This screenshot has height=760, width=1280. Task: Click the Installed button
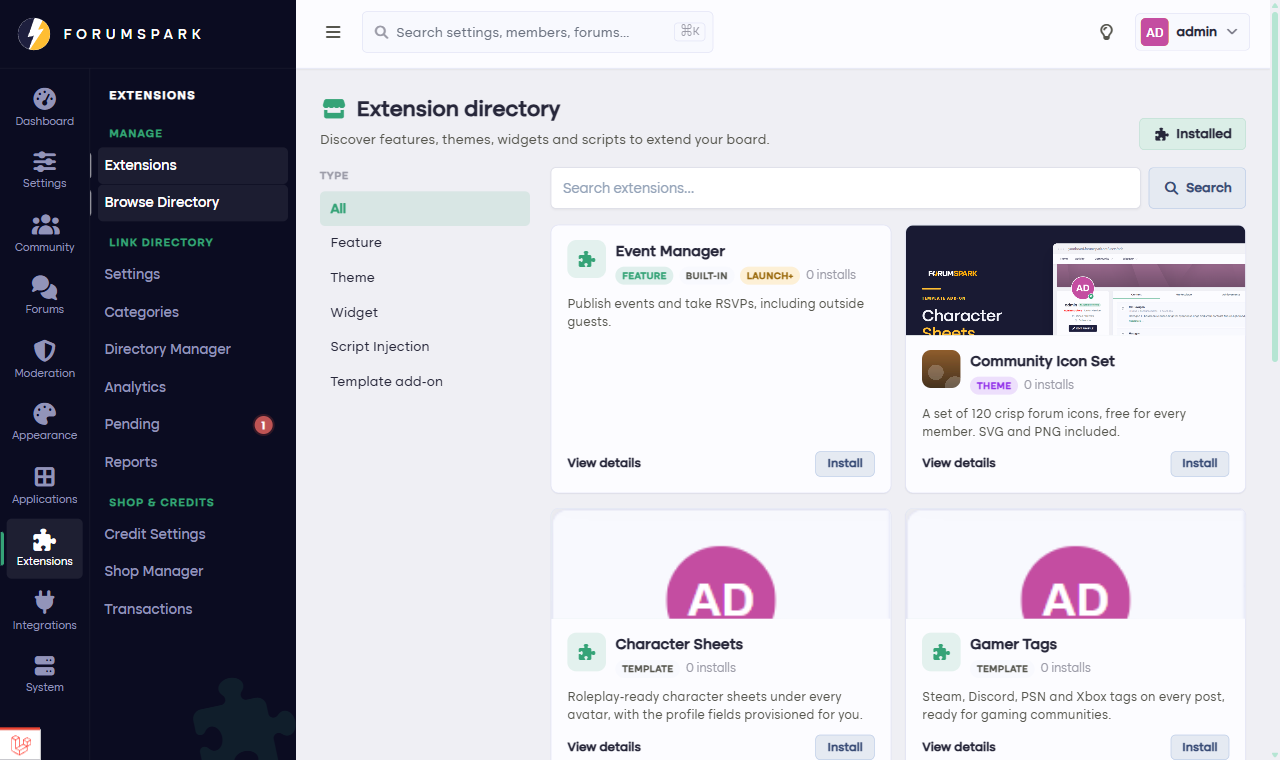(x=1192, y=134)
